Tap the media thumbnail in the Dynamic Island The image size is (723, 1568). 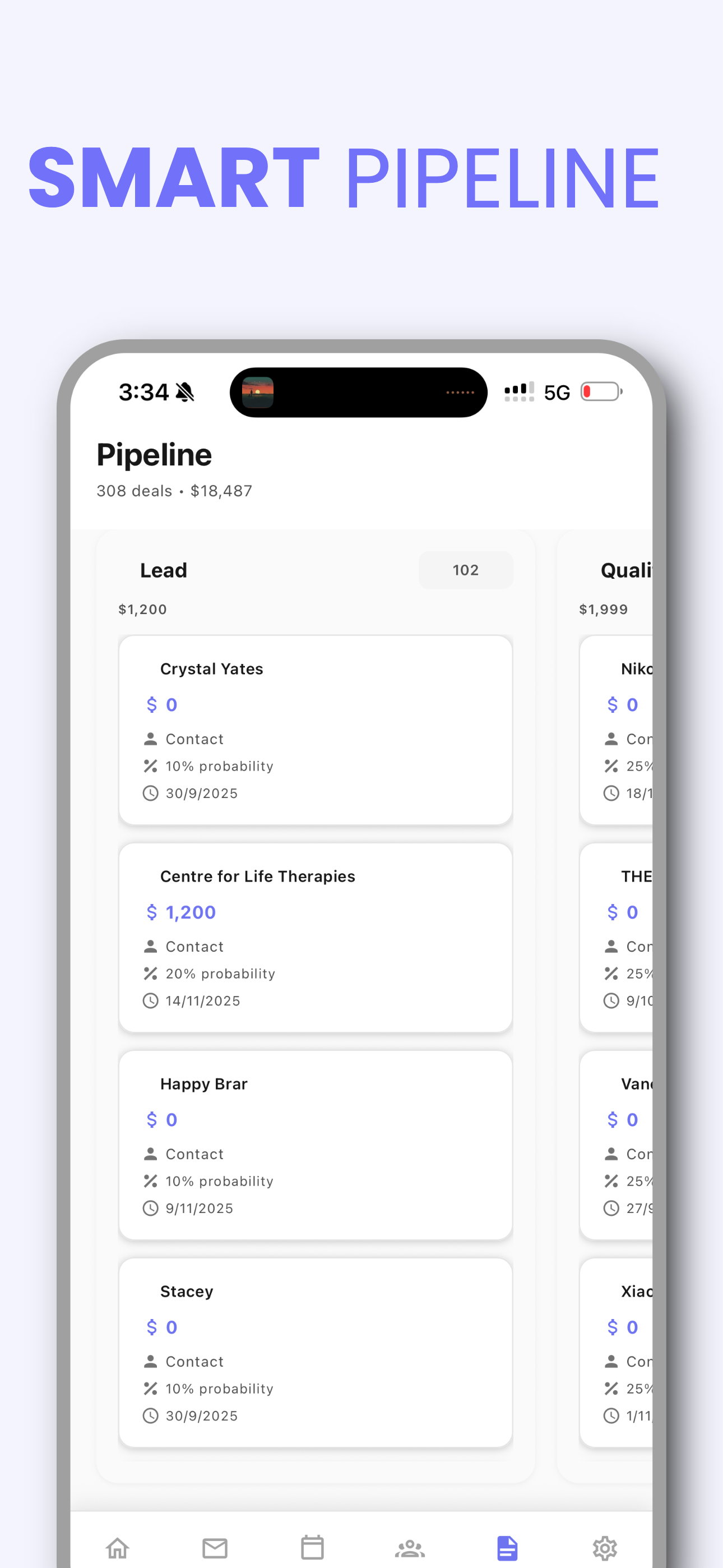click(x=258, y=392)
